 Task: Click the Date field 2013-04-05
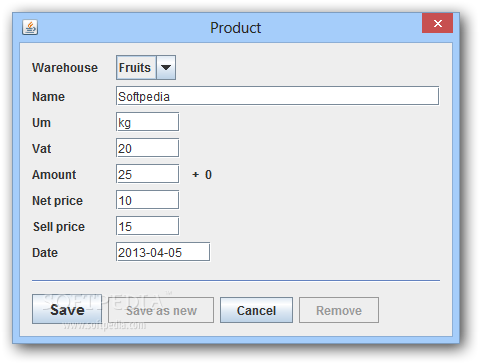pos(163,252)
